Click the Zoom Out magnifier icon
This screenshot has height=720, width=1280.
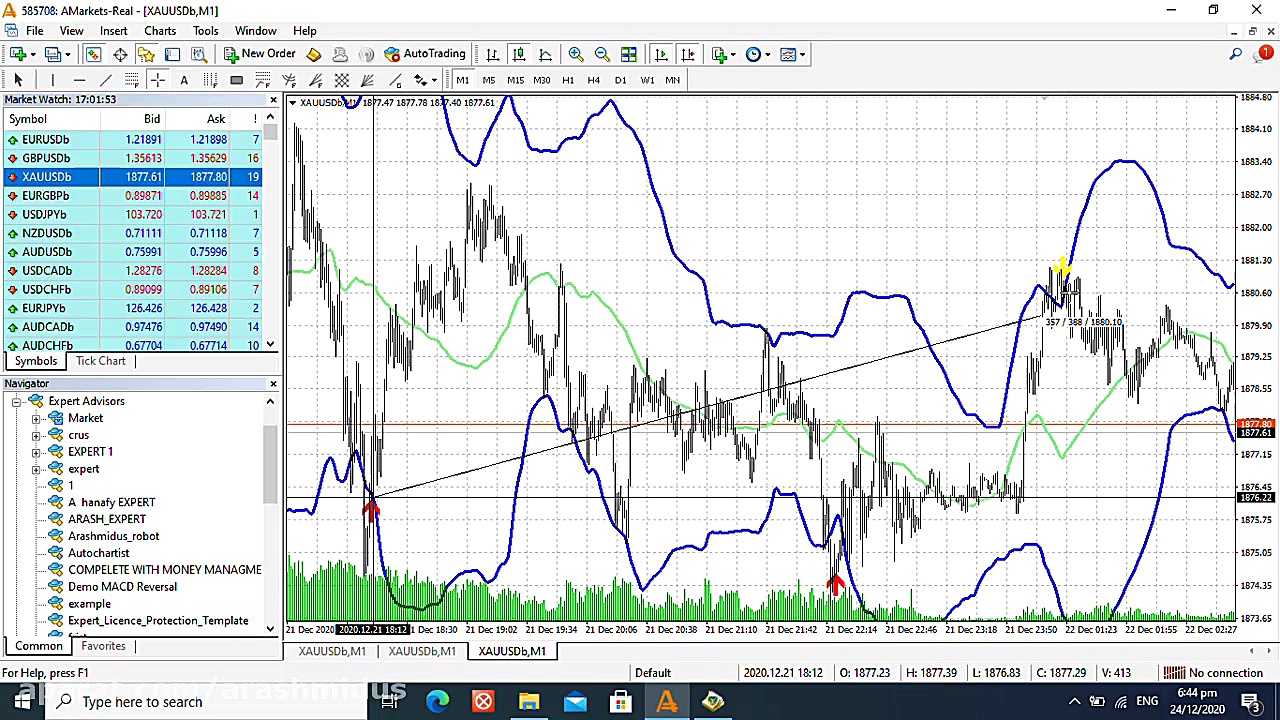click(602, 54)
